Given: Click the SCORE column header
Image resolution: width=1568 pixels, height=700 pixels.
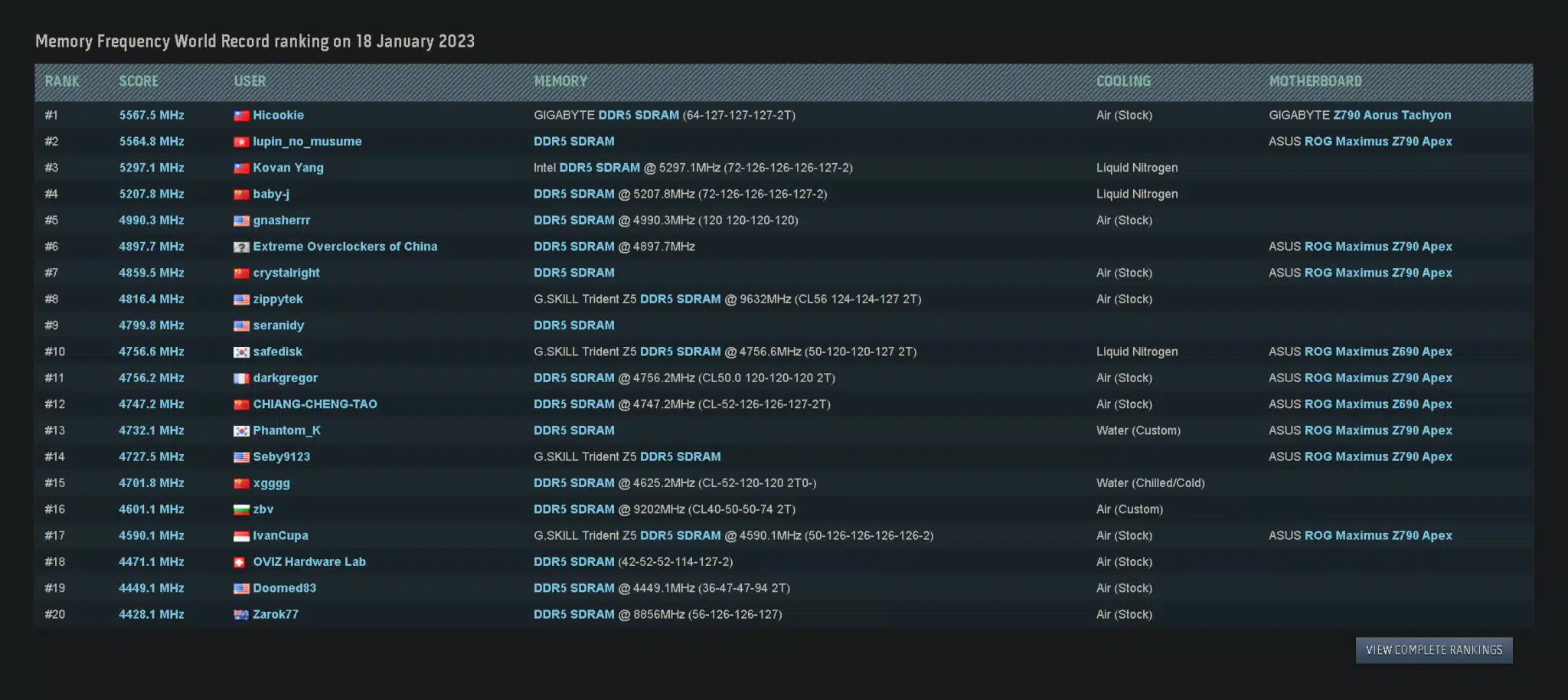Looking at the screenshot, I should [139, 81].
